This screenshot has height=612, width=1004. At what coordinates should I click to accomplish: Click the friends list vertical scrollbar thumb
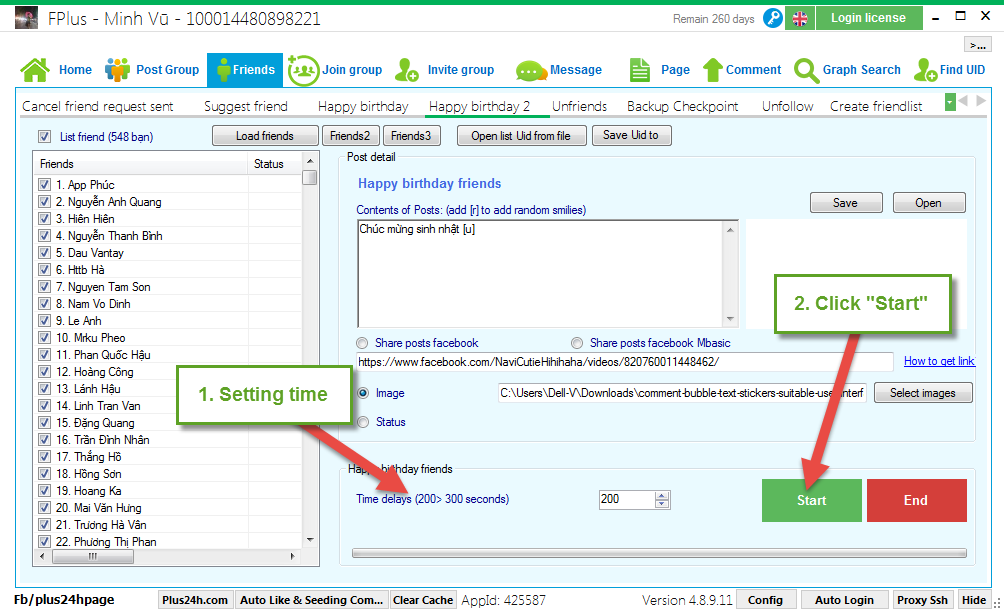click(310, 177)
